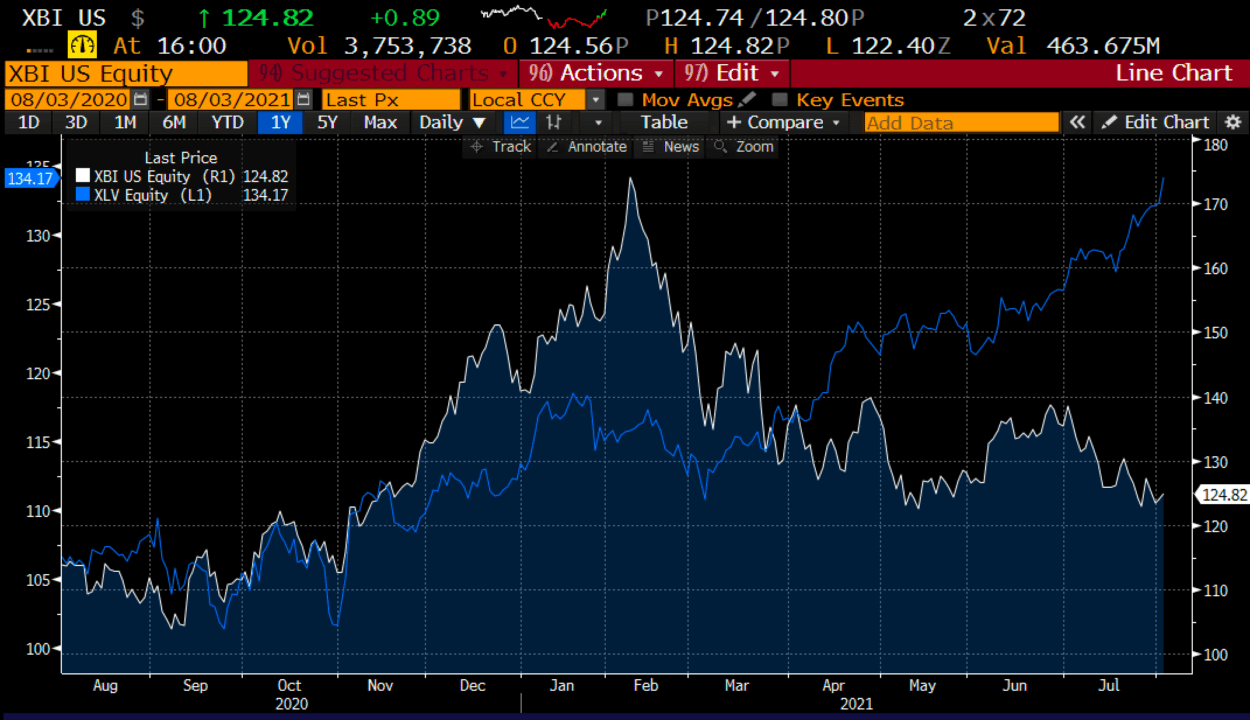The width and height of the screenshot is (1250, 720).
Task: Click the yellow gauge alert icon
Action: click(81, 45)
